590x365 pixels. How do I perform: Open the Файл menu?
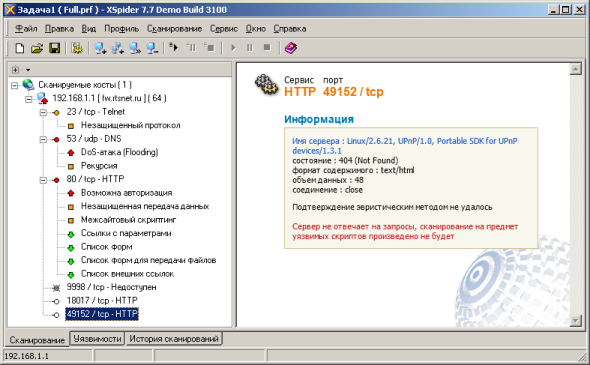26,29
